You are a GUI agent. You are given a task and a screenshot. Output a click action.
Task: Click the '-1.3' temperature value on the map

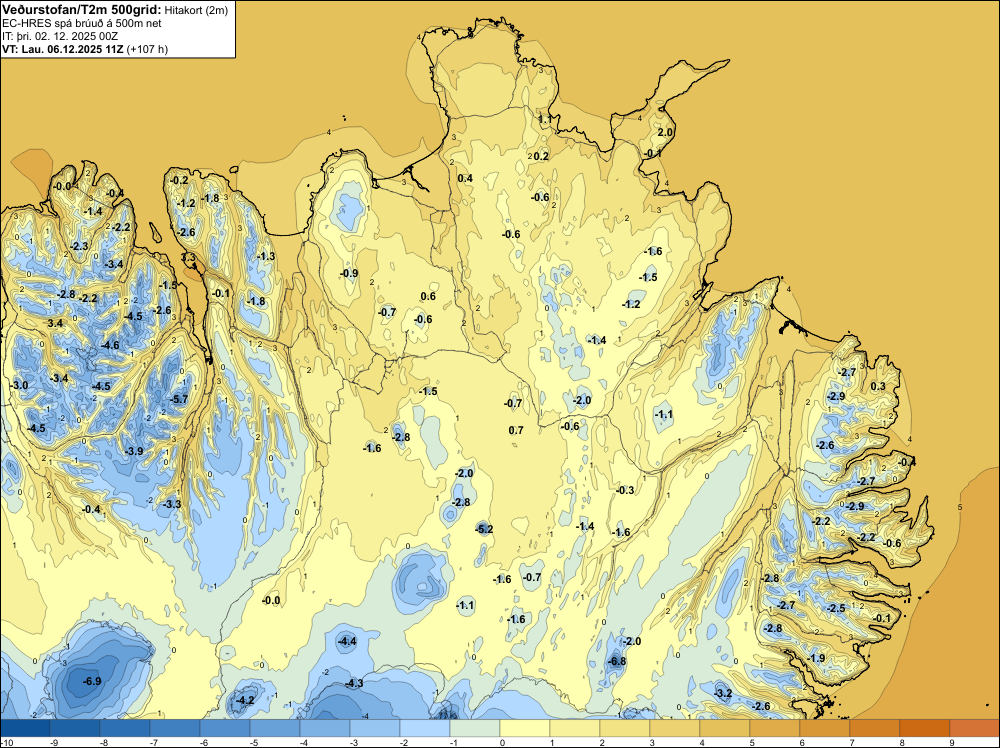[x=266, y=256]
